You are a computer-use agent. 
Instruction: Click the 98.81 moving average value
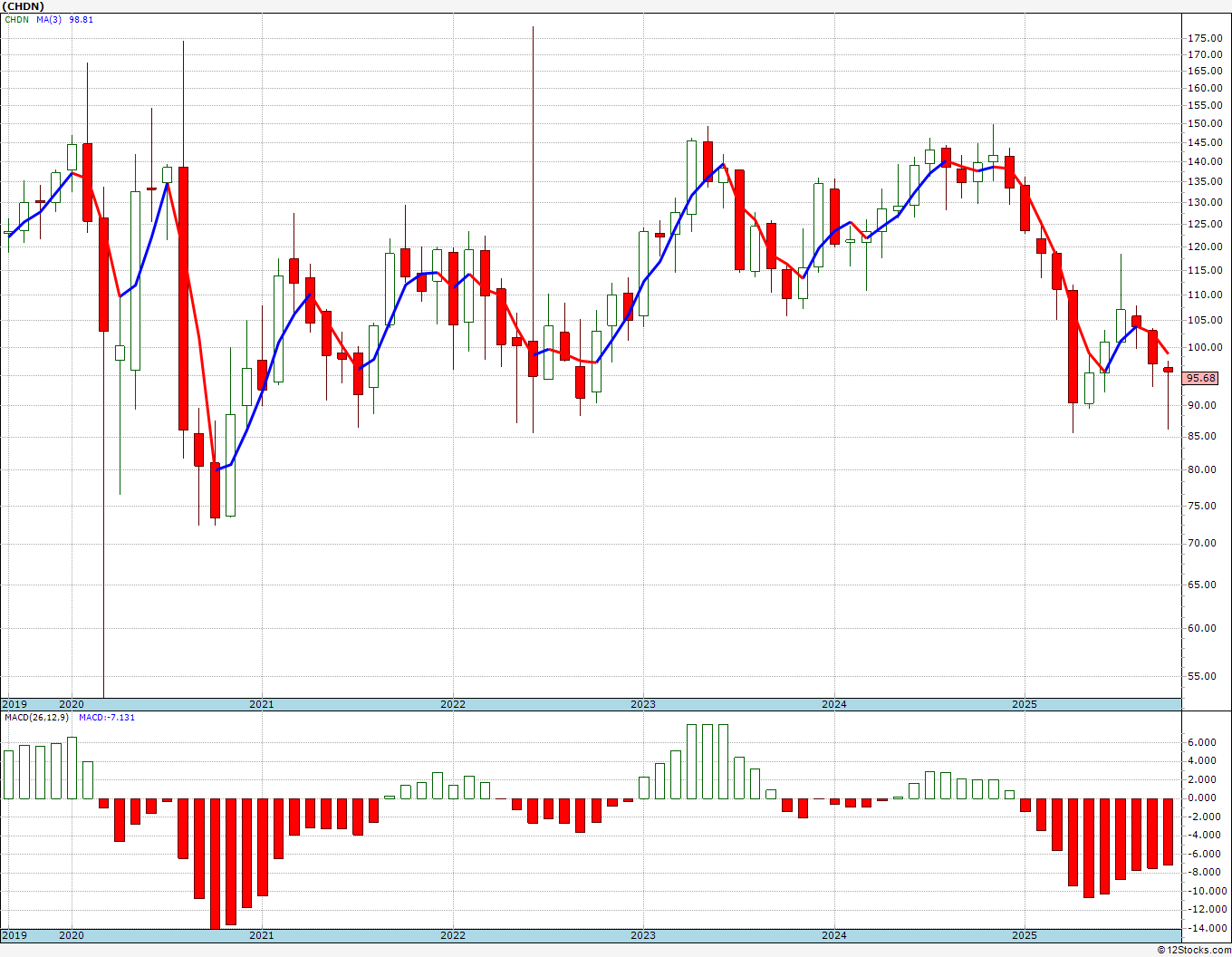click(x=81, y=19)
